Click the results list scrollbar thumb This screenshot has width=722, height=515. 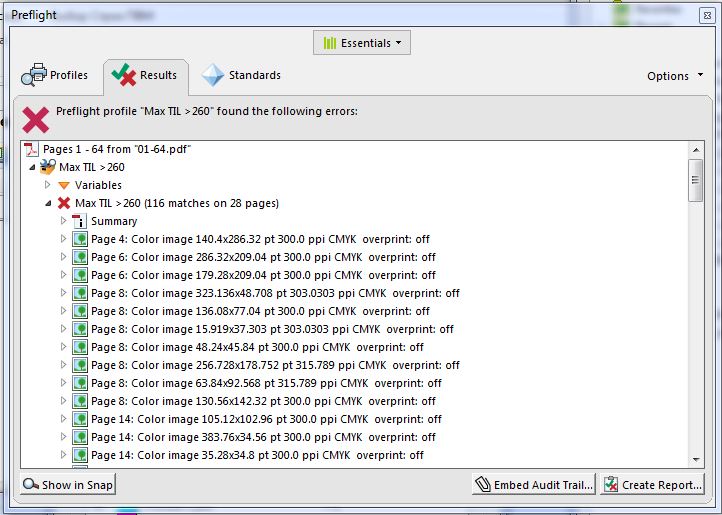[x=696, y=180]
